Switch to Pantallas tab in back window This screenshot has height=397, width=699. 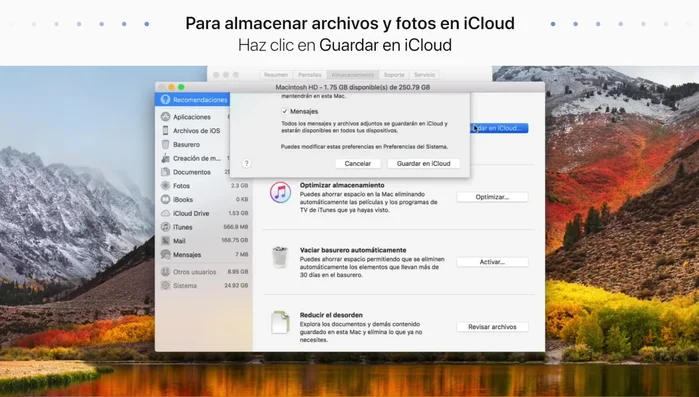pyautogui.click(x=310, y=75)
